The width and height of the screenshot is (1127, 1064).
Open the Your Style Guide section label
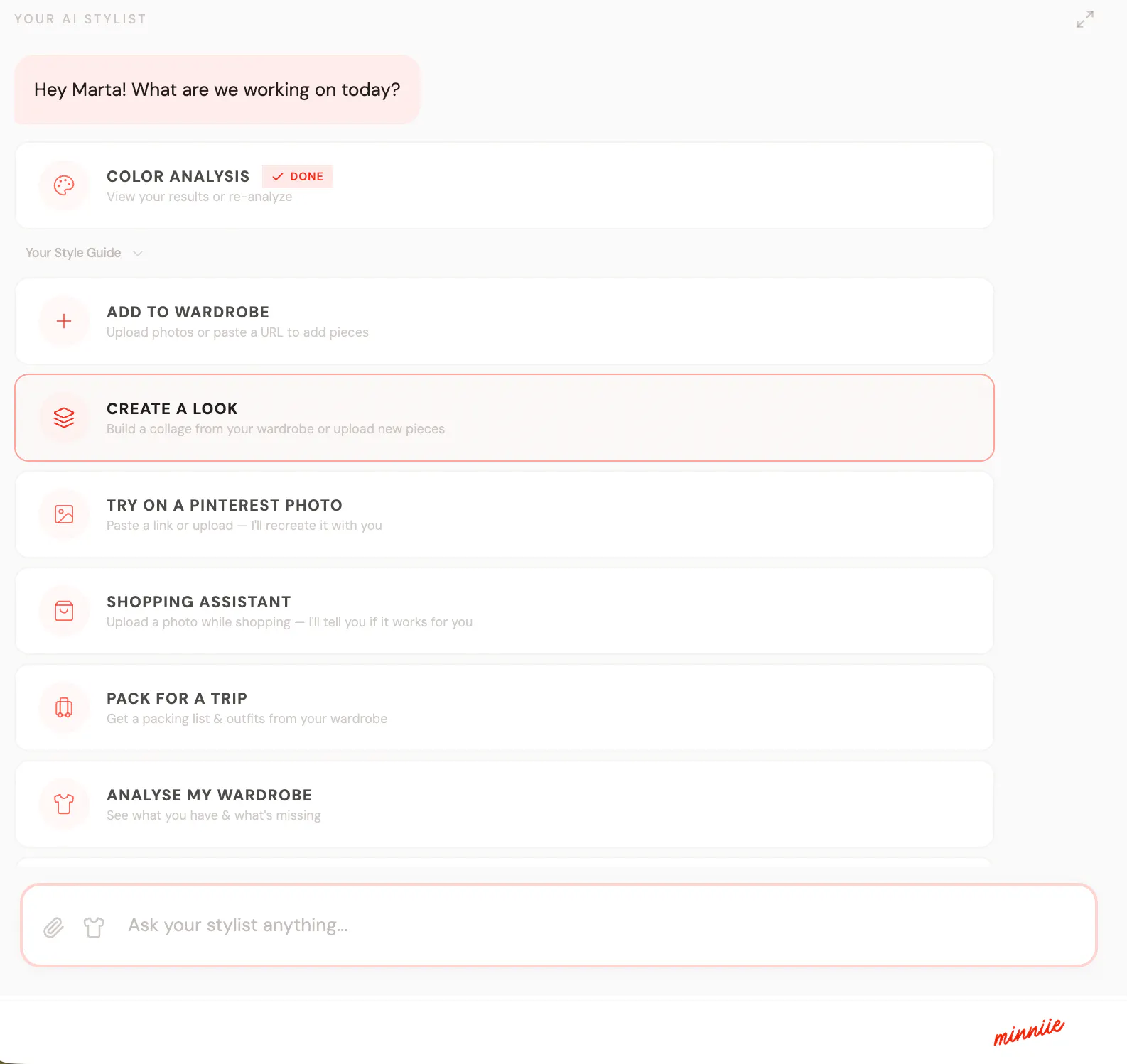coord(73,253)
